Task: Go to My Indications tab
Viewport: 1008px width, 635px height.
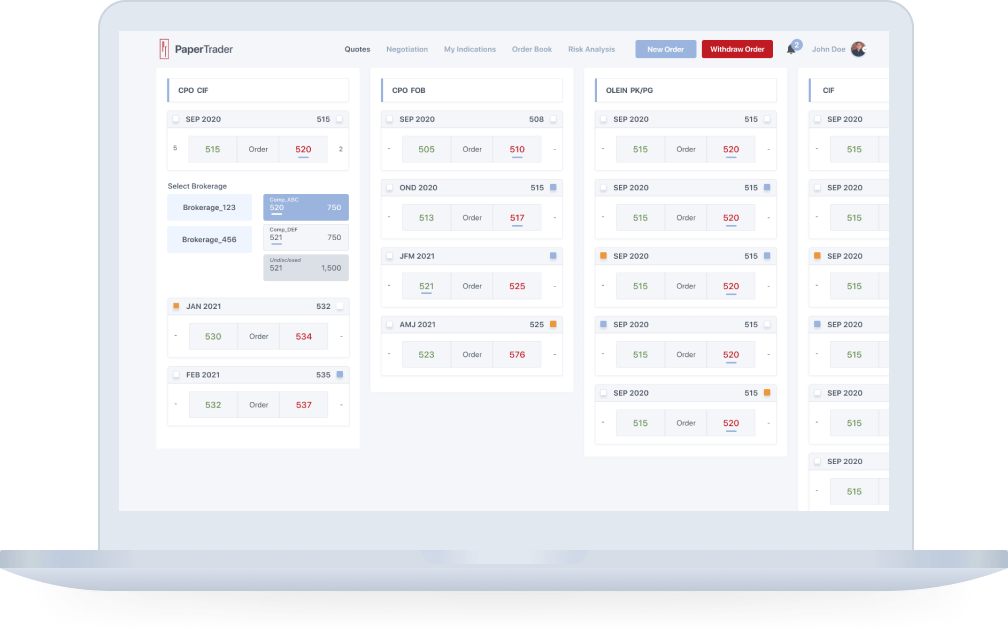Action: [470, 49]
